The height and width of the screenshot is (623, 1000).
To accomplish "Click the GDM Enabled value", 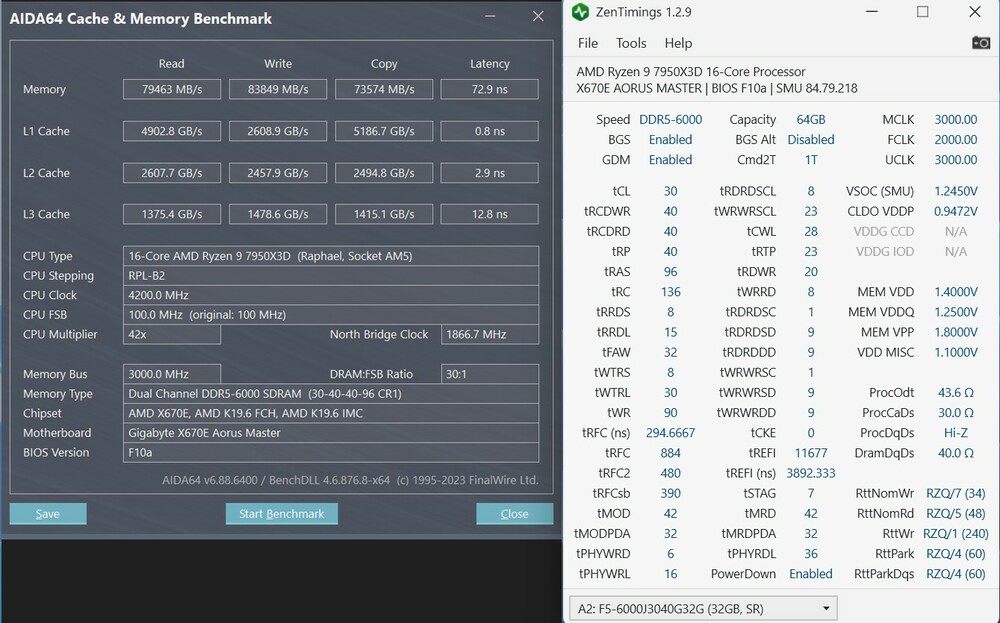I will point(670,159).
